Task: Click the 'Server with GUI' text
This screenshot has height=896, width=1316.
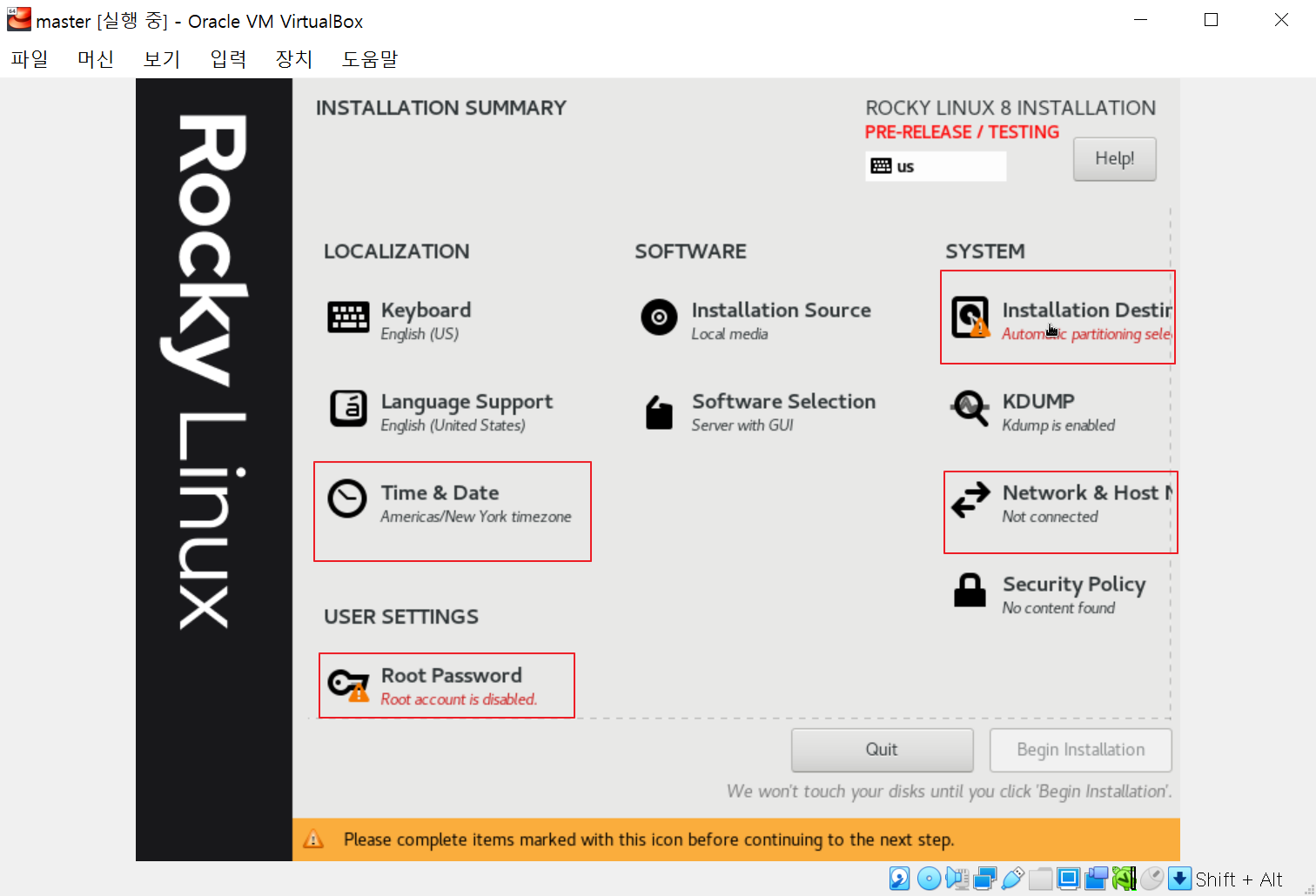Action: [x=742, y=425]
